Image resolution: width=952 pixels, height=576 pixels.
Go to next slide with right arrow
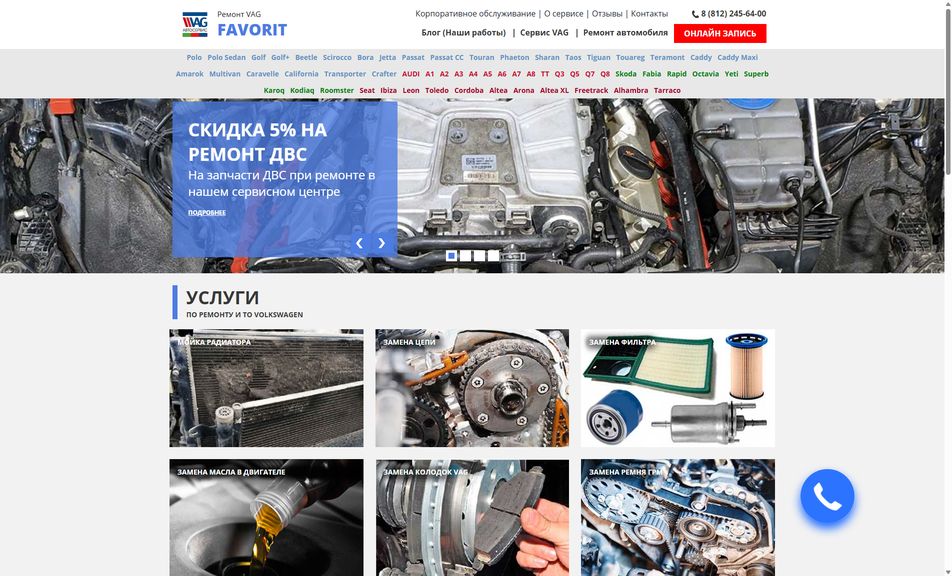(381, 243)
